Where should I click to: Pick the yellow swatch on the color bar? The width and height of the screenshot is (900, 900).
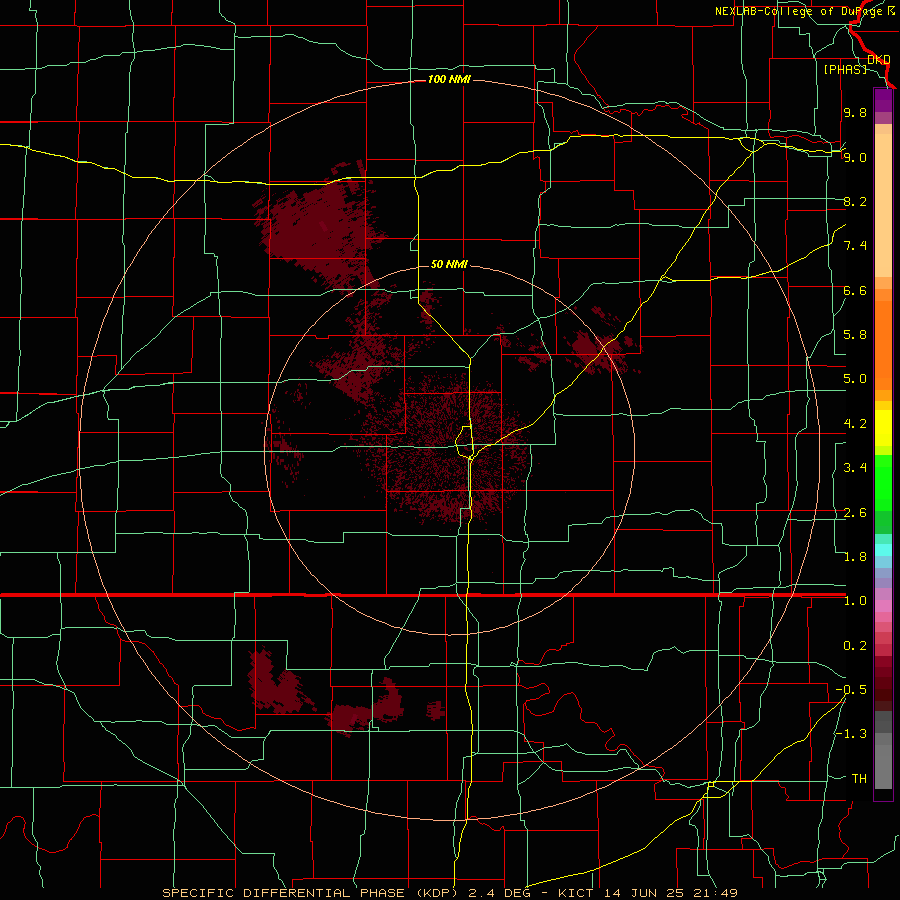pyautogui.click(x=883, y=428)
